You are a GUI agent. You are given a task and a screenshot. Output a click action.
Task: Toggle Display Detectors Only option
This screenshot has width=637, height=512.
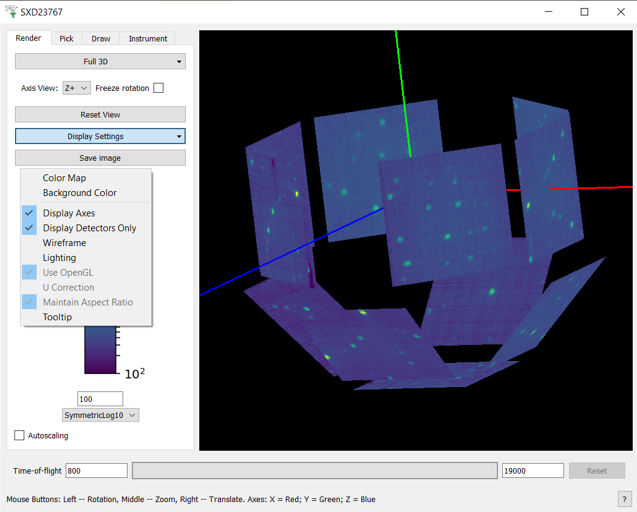coord(89,228)
